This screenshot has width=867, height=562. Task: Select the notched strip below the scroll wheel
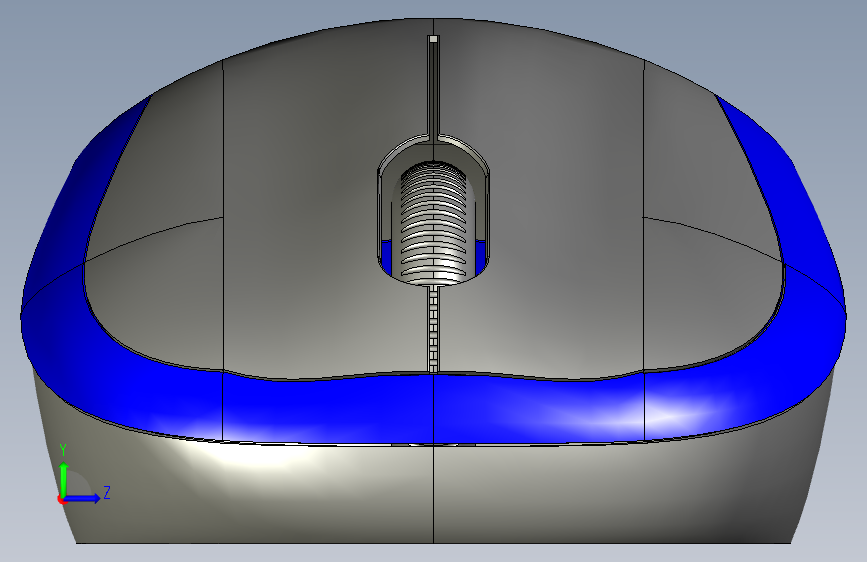tap(434, 330)
